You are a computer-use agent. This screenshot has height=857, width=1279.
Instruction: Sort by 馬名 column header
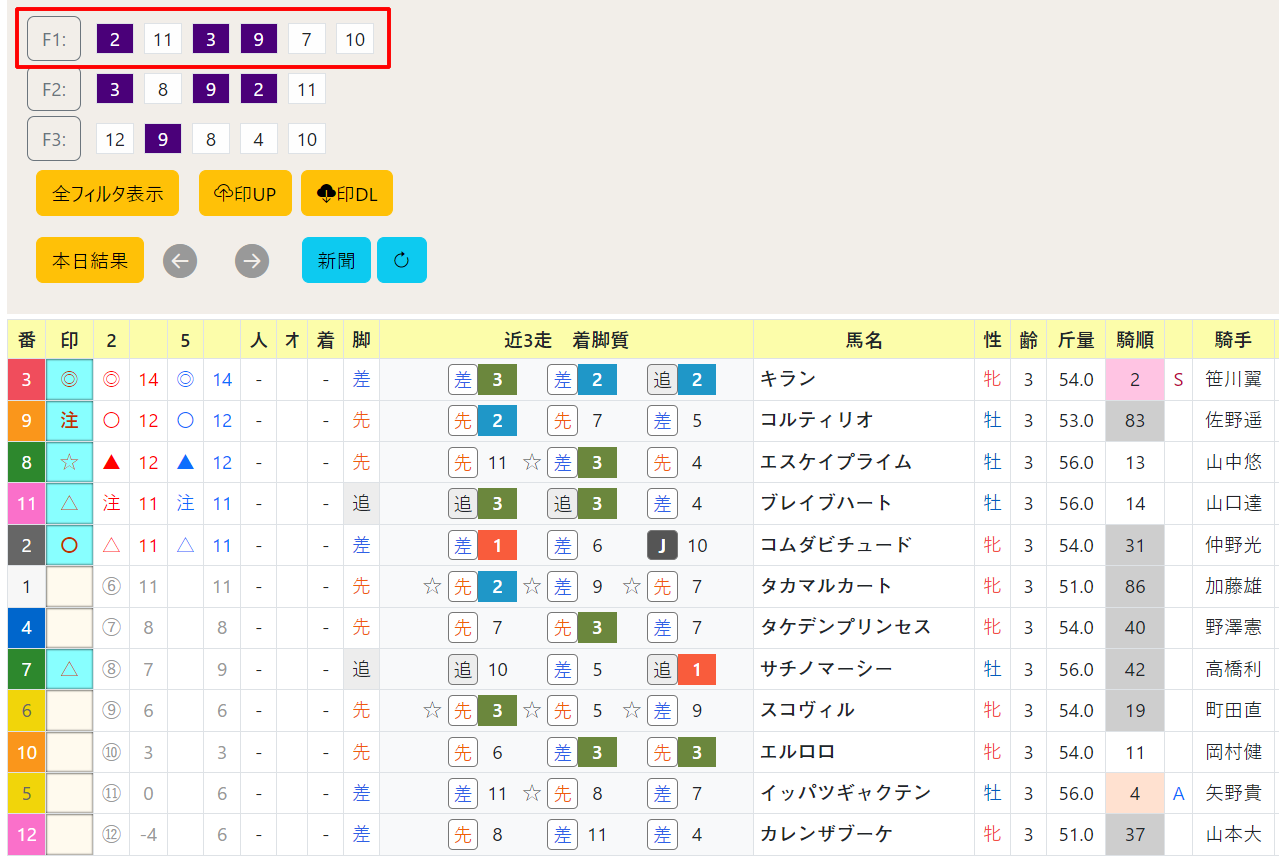click(x=864, y=340)
